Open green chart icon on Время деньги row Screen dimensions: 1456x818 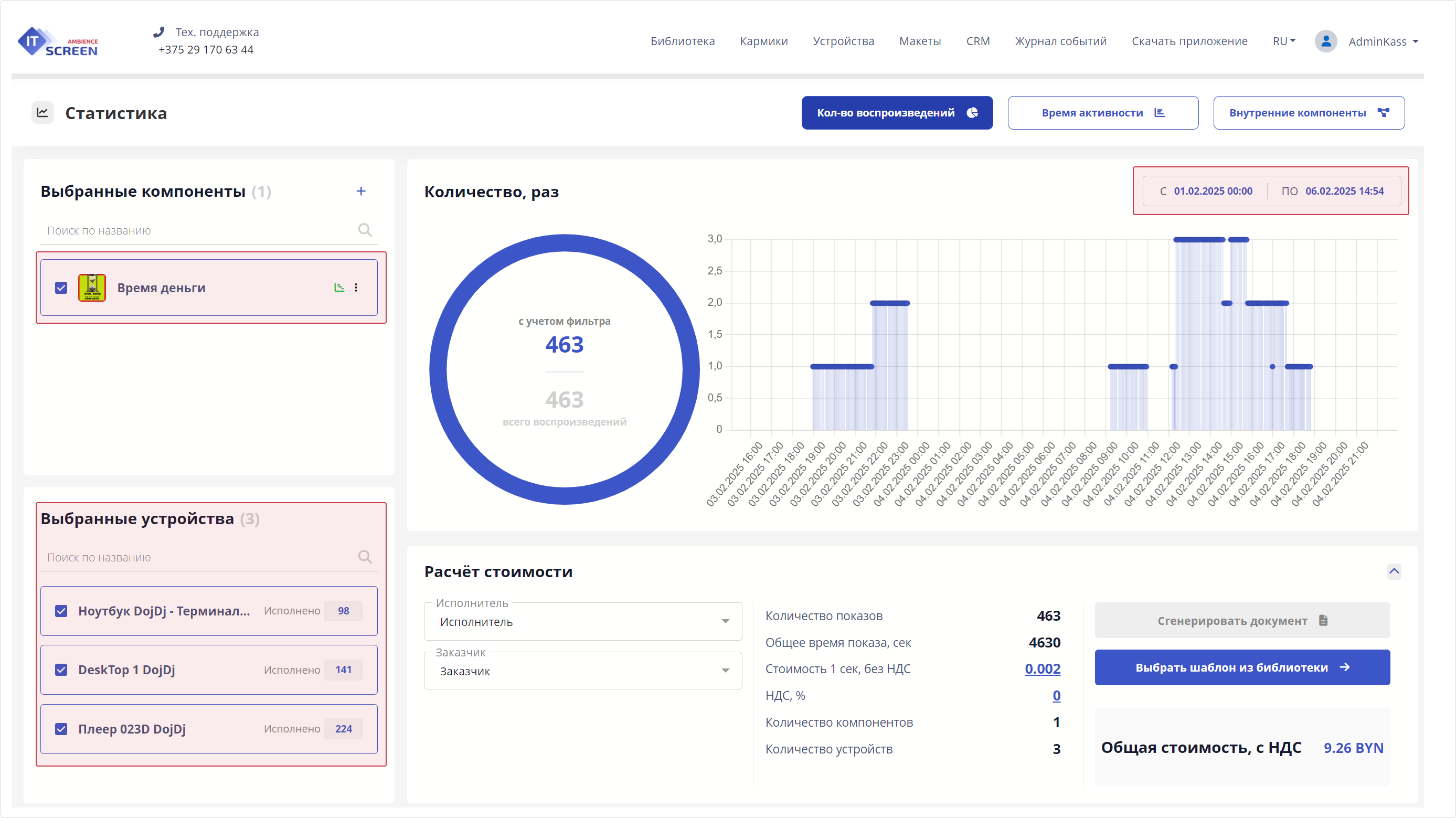(x=339, y=288)
